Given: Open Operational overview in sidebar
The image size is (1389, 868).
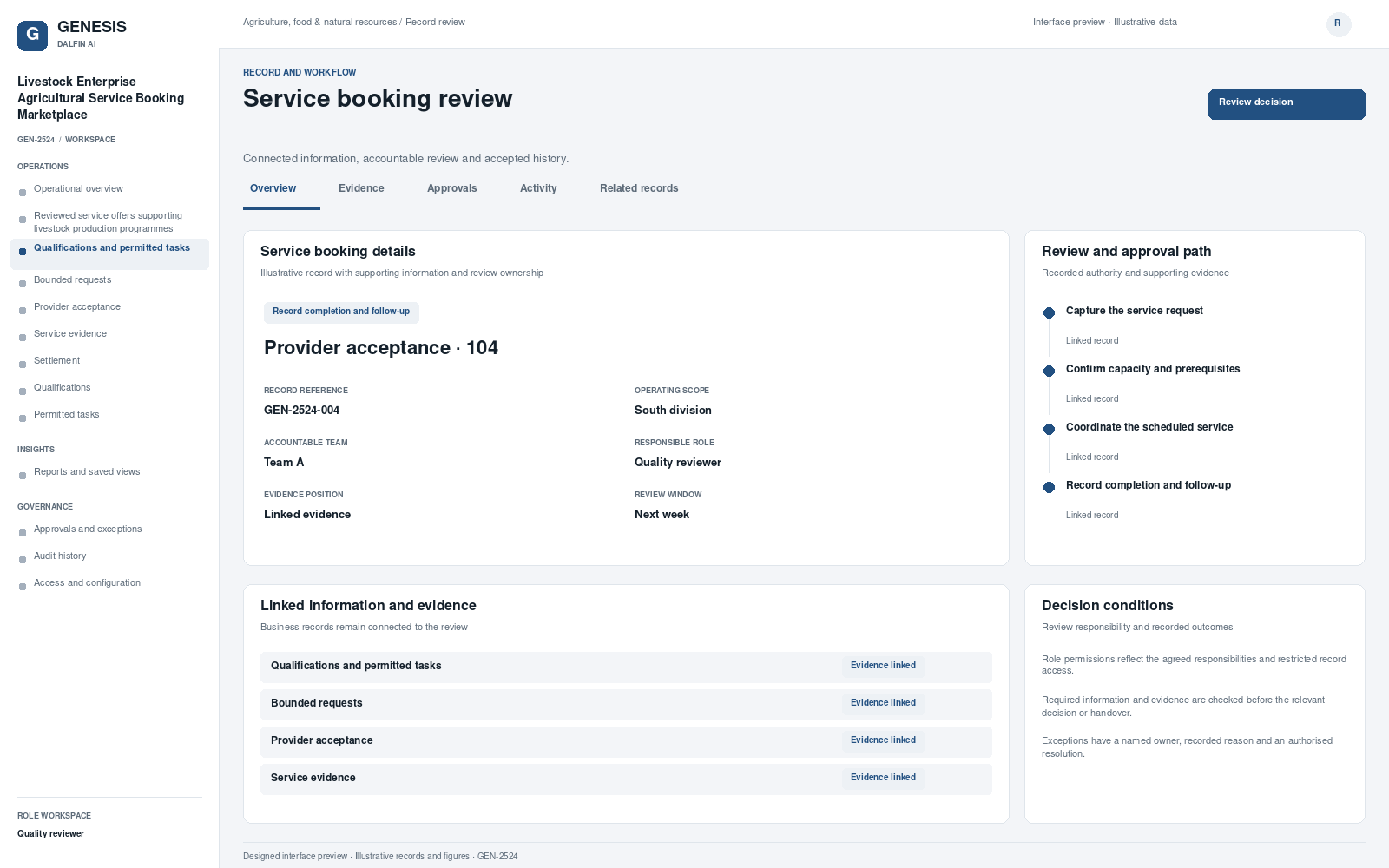Looking at the screenshot, I should (x=109, y=189).
